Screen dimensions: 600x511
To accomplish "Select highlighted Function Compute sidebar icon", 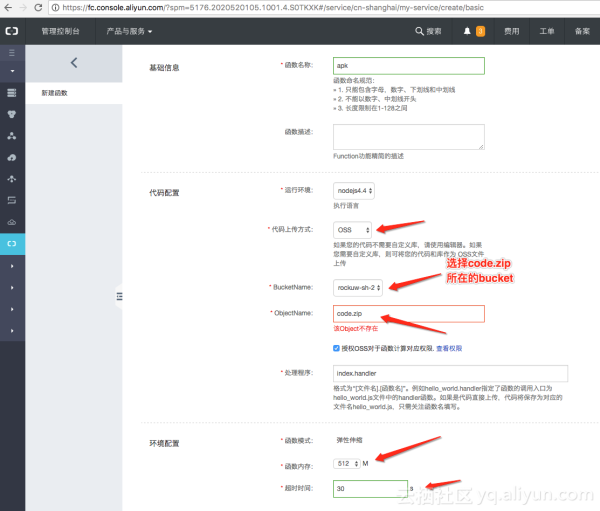I will coord(12,244).
